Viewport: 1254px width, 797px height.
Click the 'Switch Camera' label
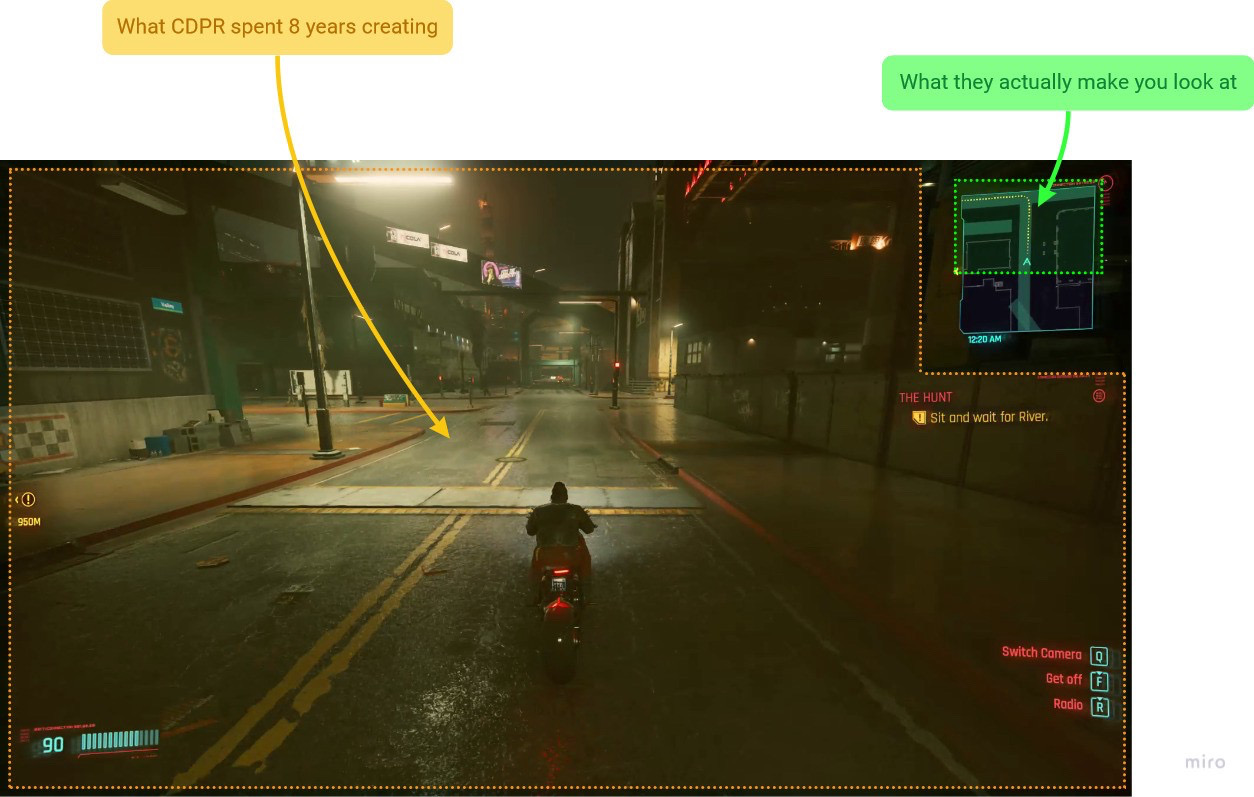pos(1041,653)
